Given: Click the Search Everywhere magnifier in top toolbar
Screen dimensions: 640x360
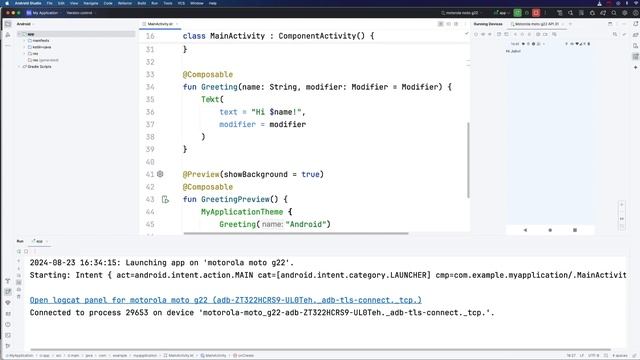Looking at the screenshot, I should click(613, 13).
